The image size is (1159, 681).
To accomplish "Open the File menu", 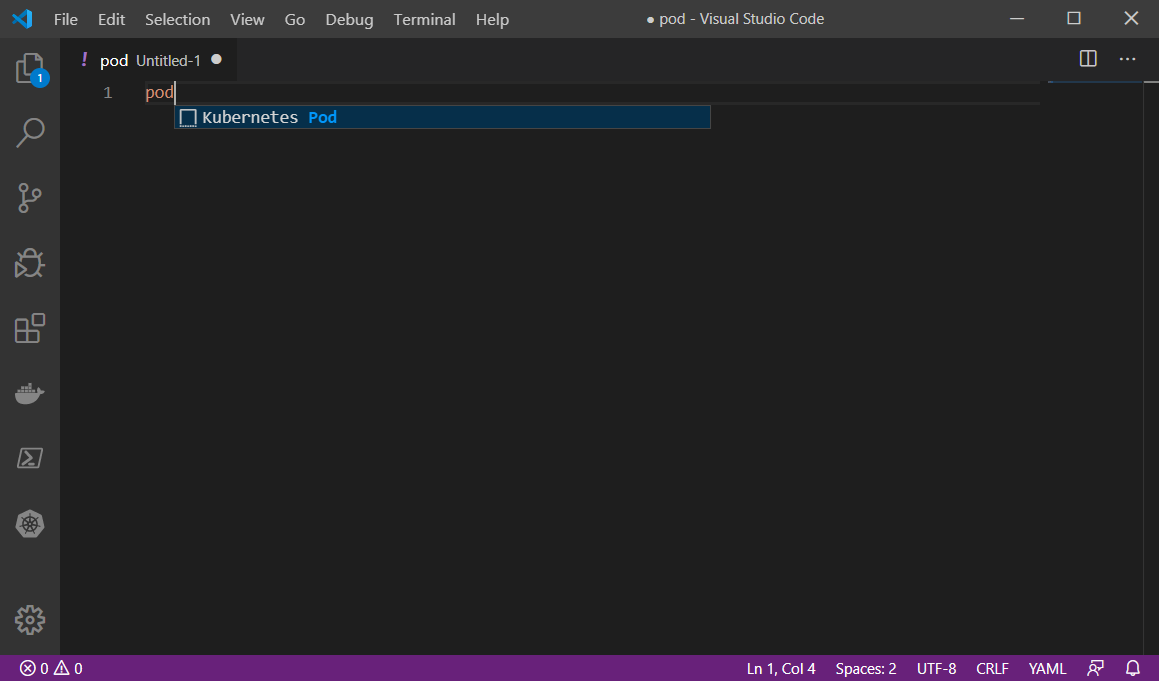I will coord(65,19).
